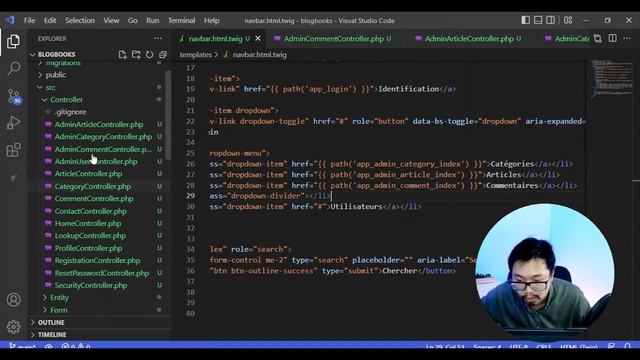Expand the TIMELINE section

[x=52, y=335]
